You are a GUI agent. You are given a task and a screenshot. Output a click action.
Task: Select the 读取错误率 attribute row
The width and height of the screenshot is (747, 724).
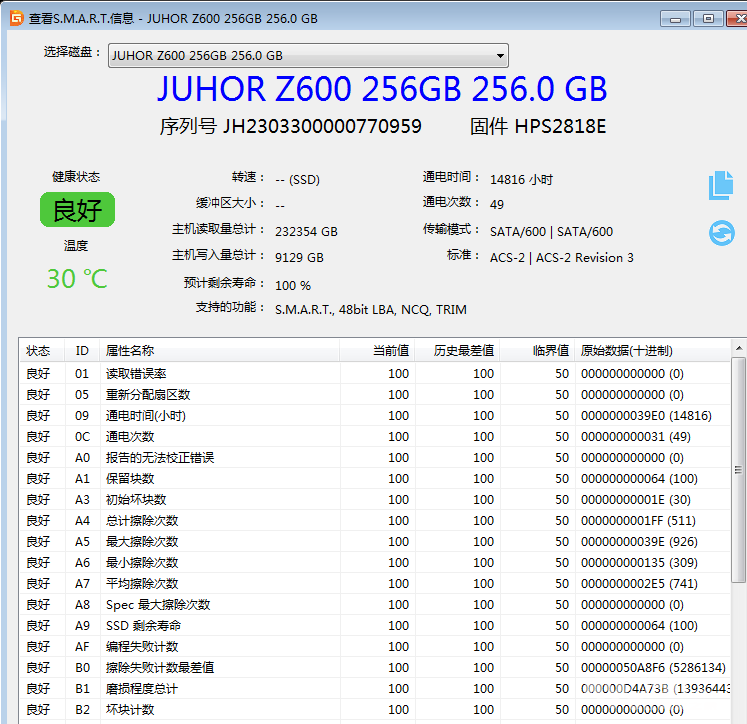(x=136, y=373)
